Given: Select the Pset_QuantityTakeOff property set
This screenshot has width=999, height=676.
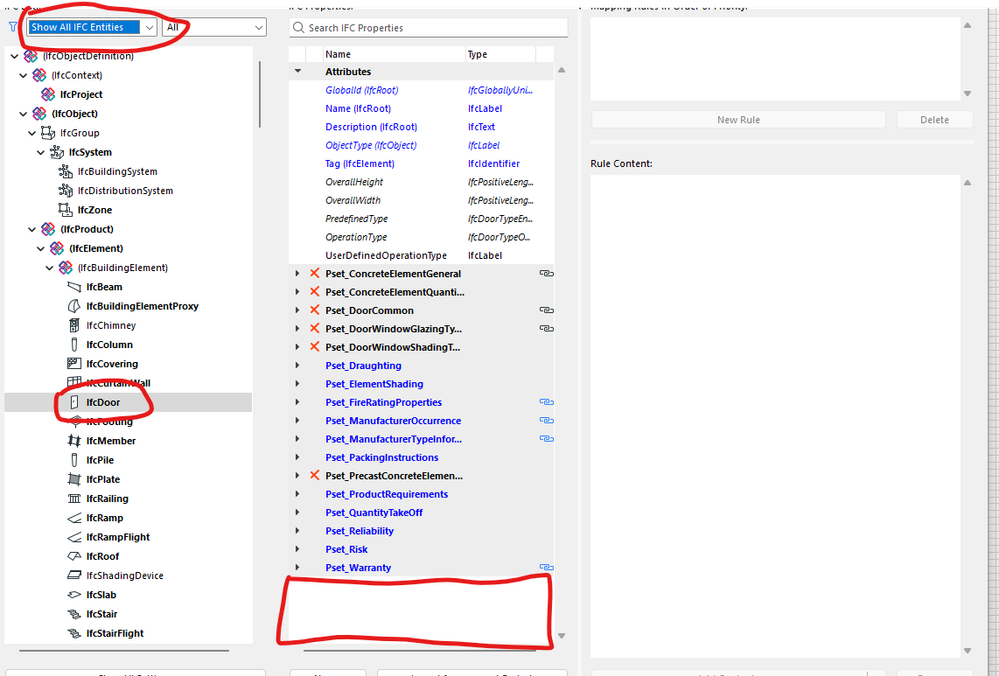Looking at the screenshot, I should (373, 512).
